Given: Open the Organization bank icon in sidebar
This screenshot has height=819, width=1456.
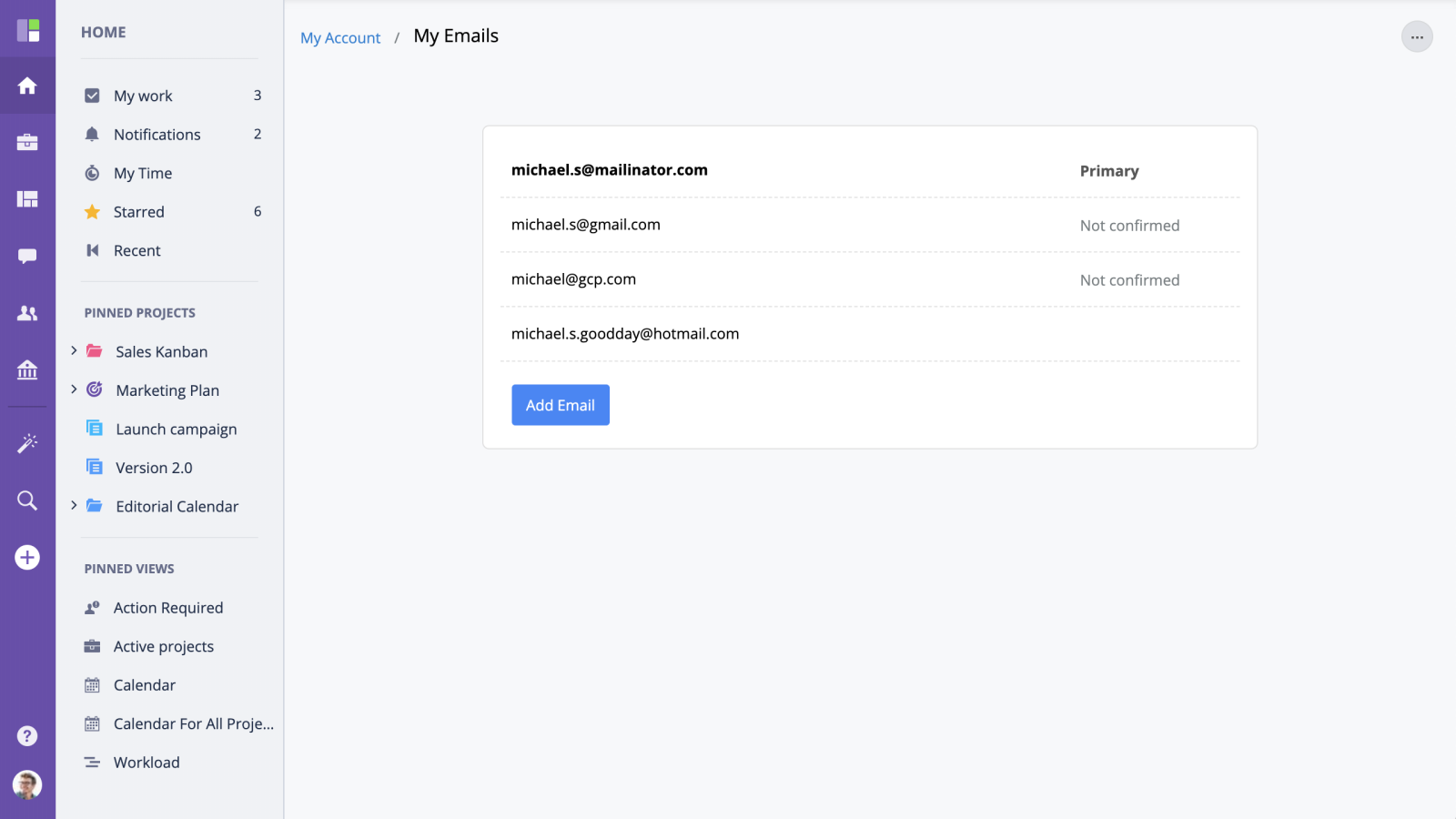Looking at the screenshot, I should [x=27, y=369].
